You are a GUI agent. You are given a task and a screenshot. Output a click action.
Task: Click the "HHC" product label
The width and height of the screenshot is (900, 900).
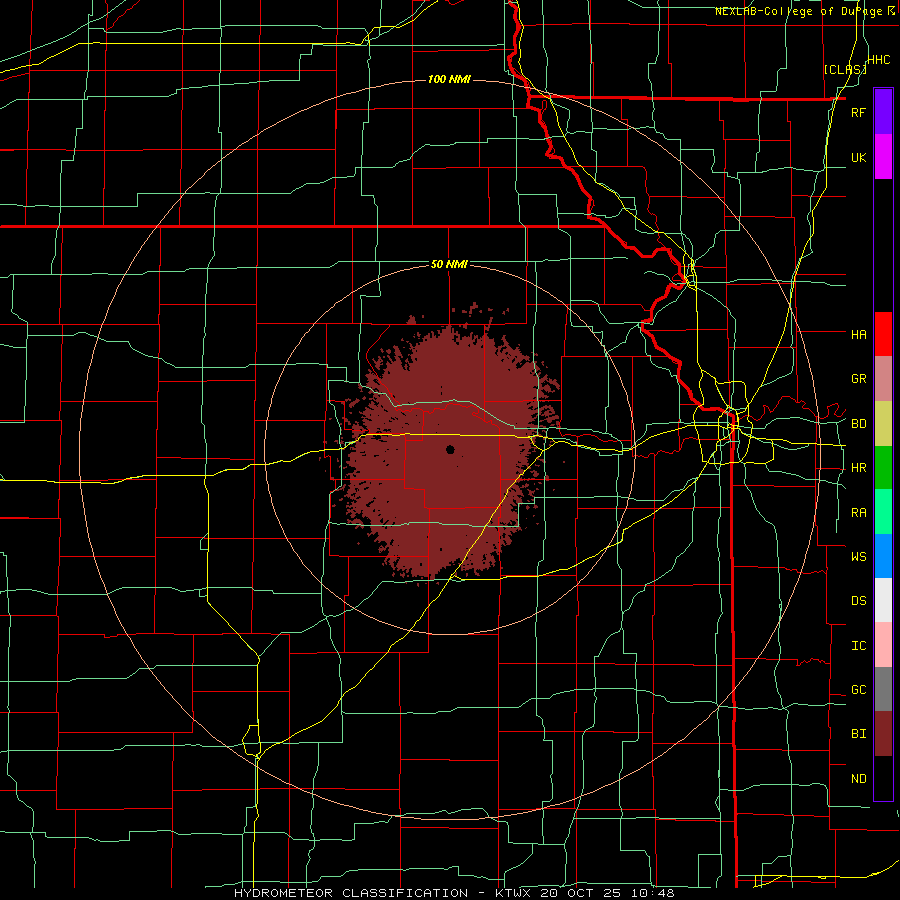879,60
